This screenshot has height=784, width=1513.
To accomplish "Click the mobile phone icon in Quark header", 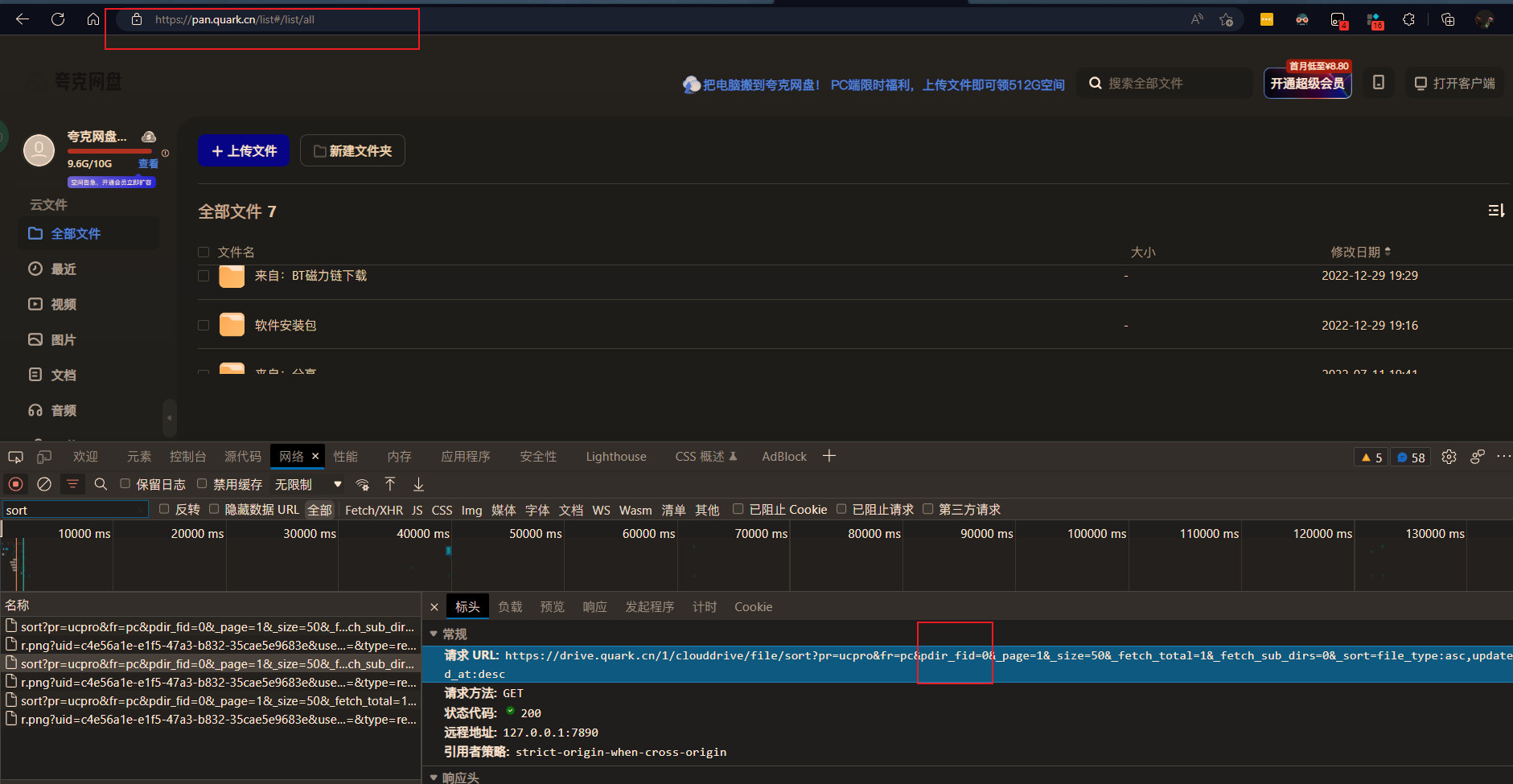I will point(1379,82).
